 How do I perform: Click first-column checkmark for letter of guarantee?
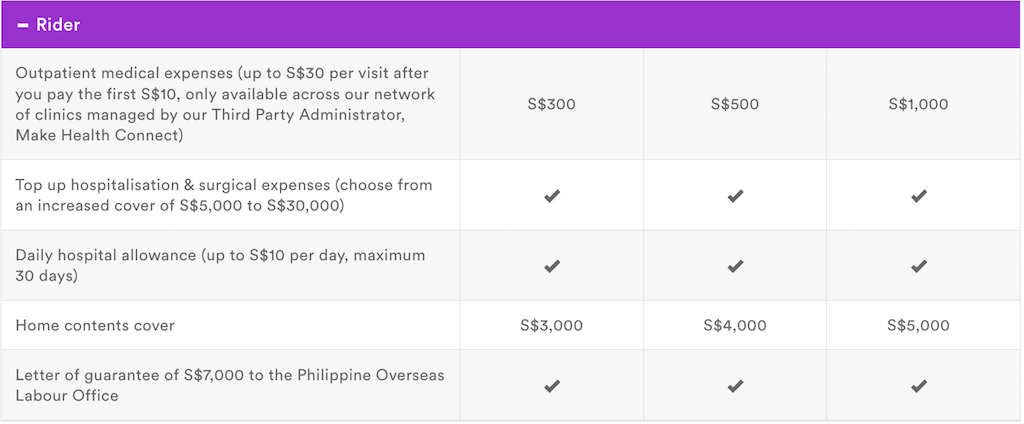[x=552, y=386]
